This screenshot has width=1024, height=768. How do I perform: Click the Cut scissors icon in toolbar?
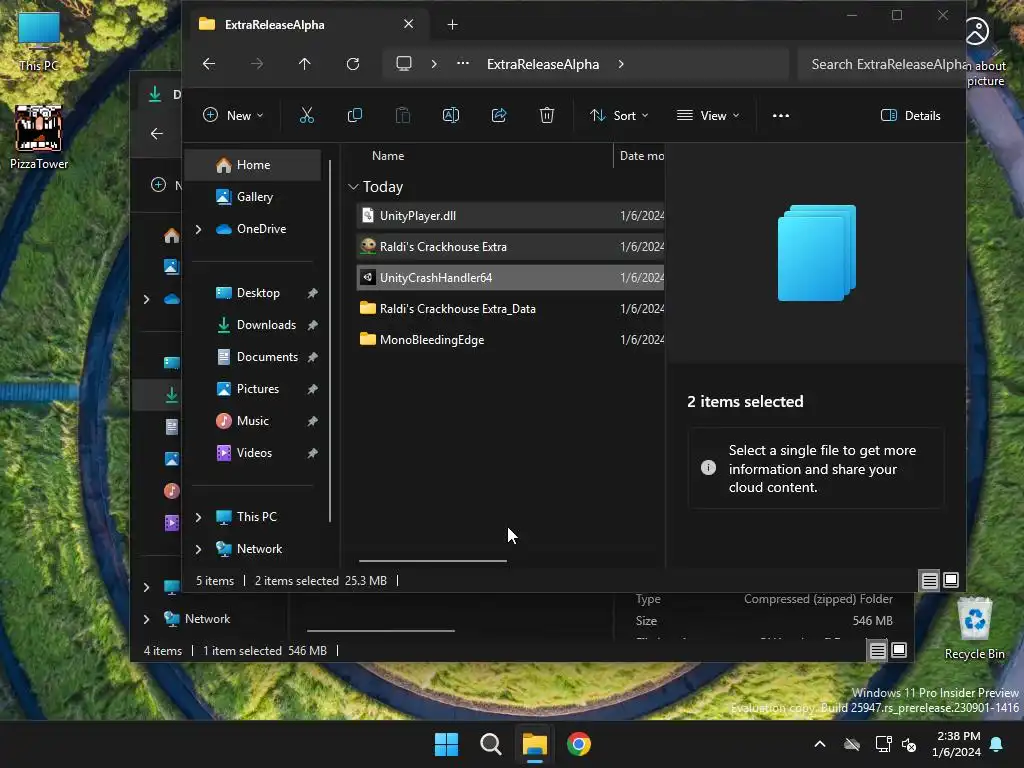(306, 116)
